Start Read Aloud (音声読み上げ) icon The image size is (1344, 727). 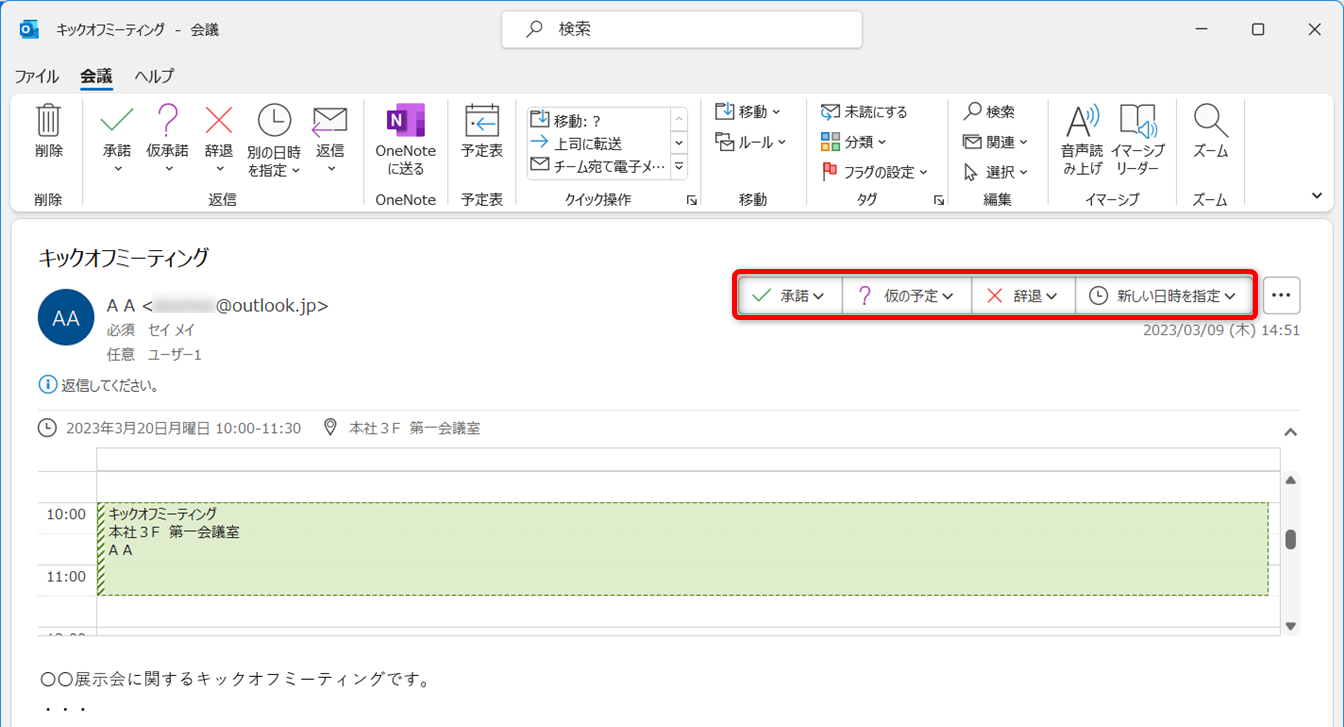(1082, 122)
